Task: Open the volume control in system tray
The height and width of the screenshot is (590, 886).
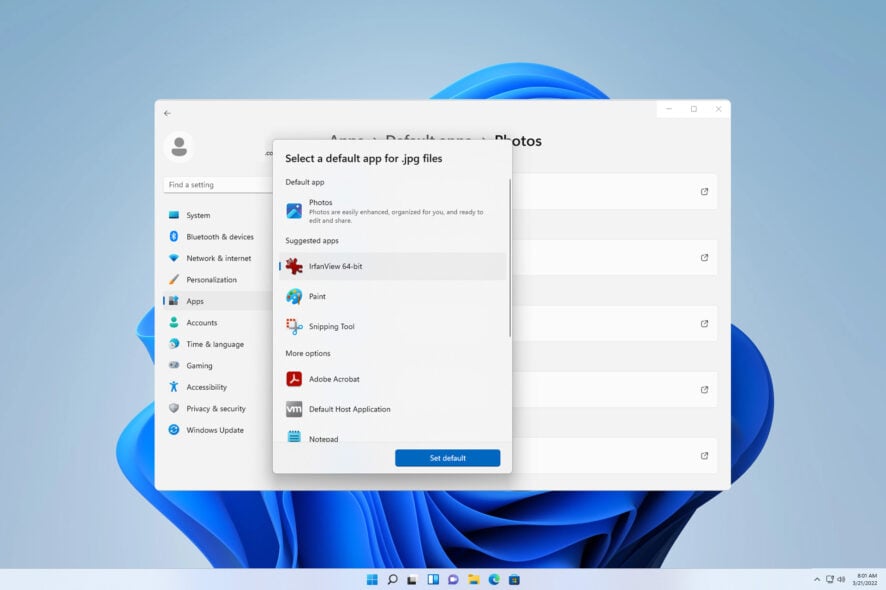Action: pyautogui.click(x=839, y=578)
